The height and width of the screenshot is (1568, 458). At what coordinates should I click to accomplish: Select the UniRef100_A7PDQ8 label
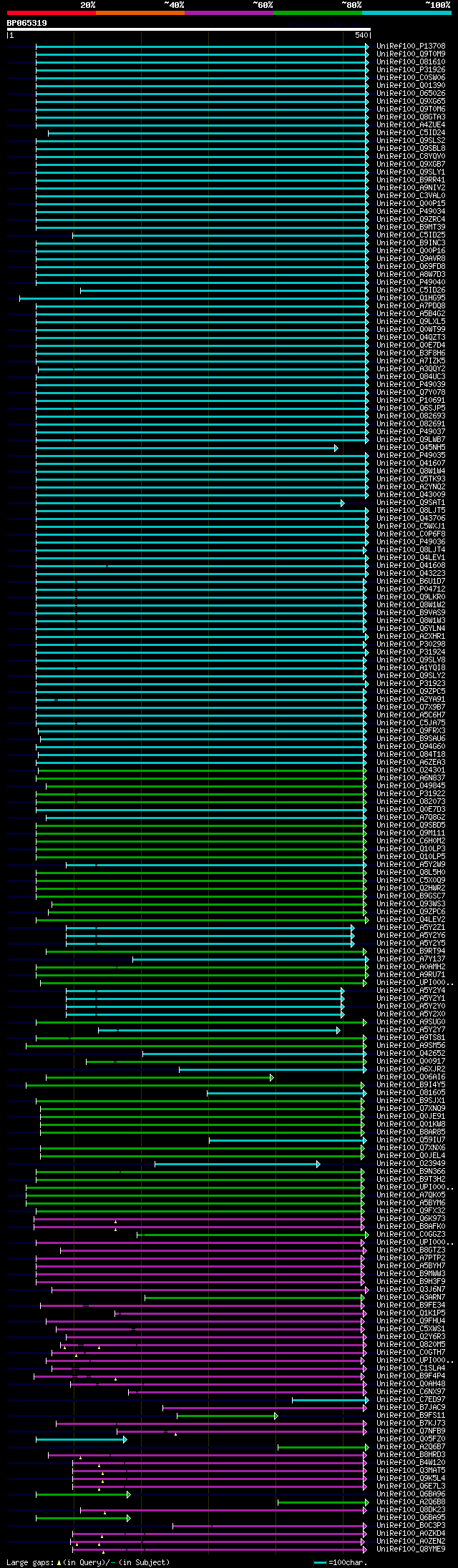411,306
